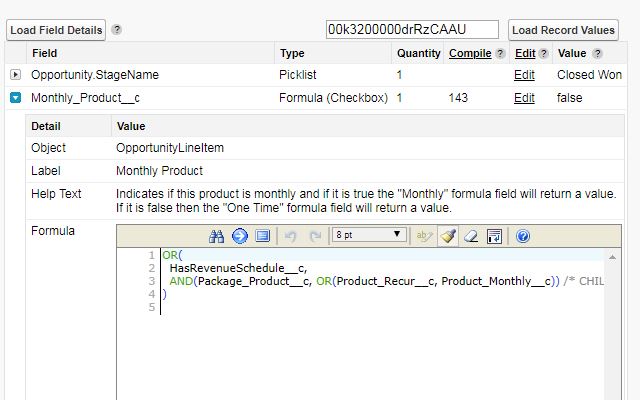The image size is (640, 400).
Task: Click the Load Field Details button
Action: tap(56, 30)
